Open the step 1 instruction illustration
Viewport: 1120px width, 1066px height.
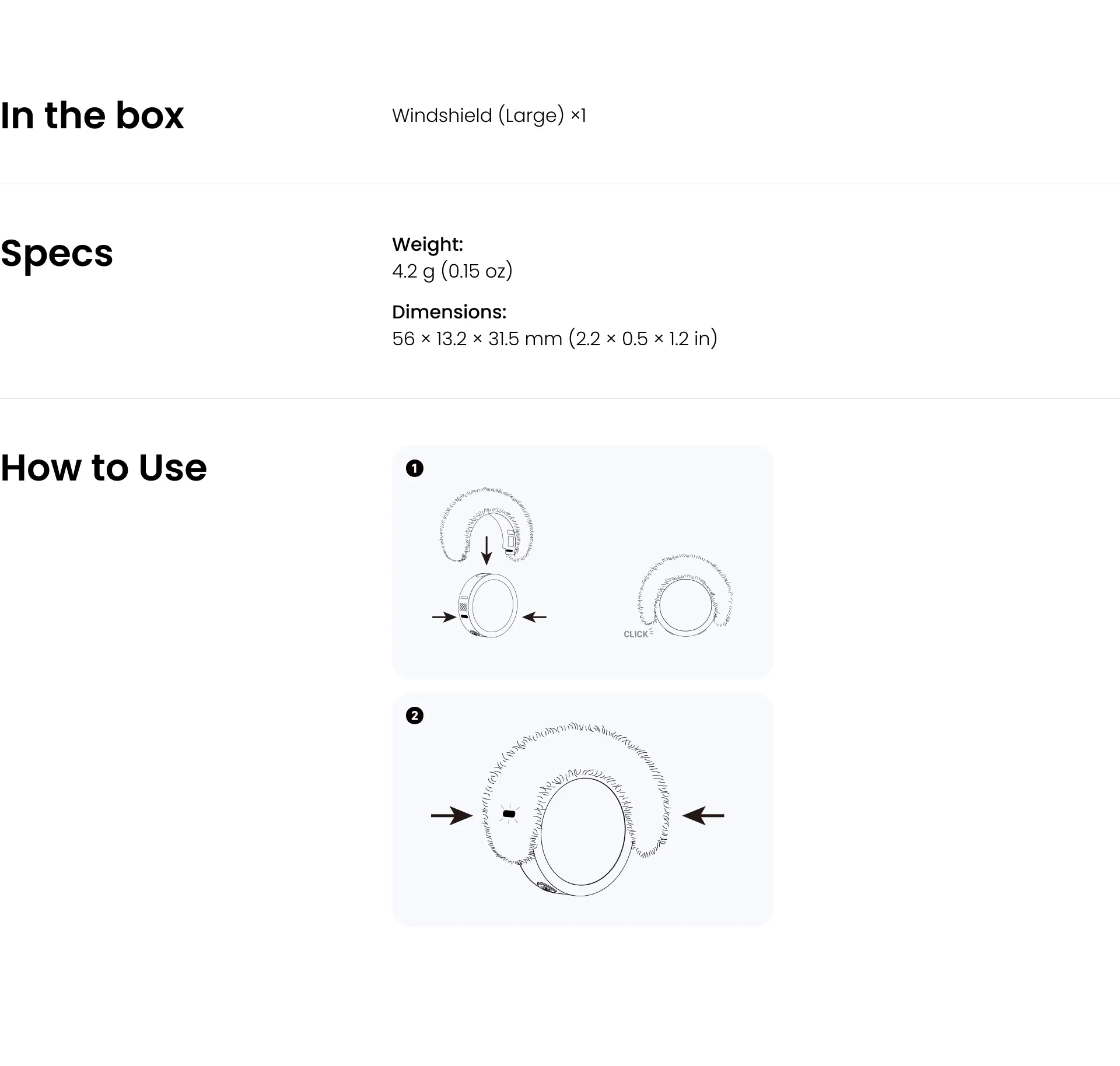pyautogui.click(x=582, y=562)
